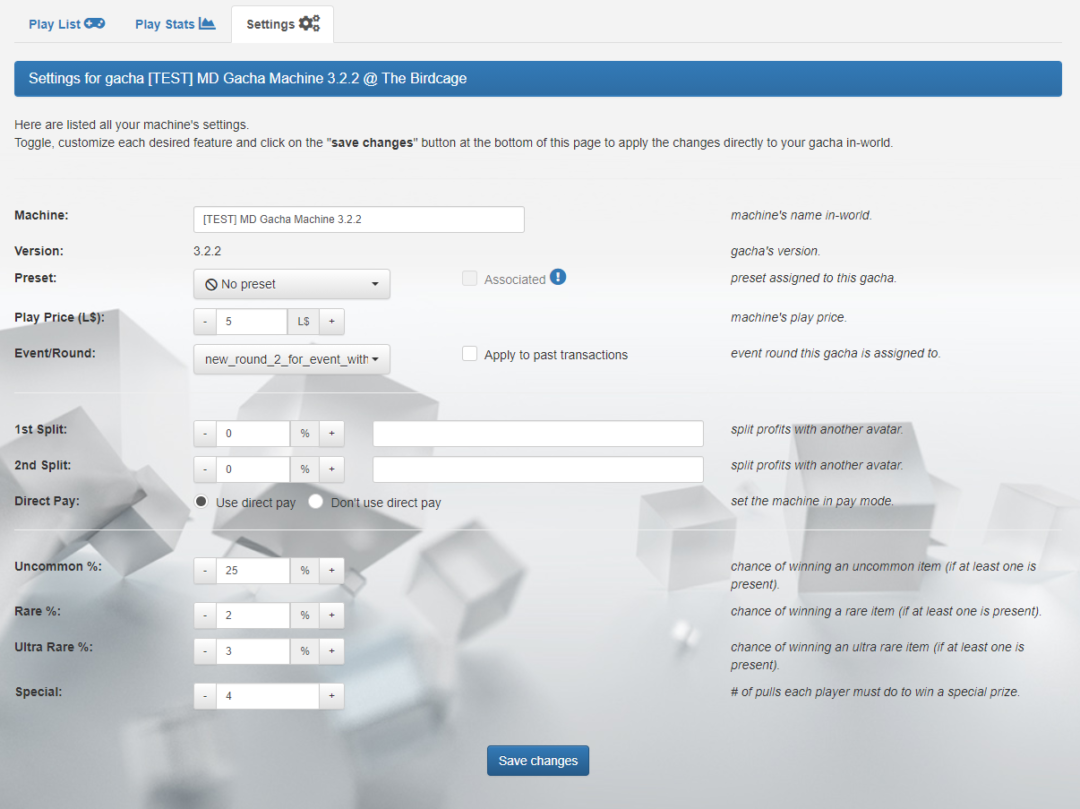Viewport: 1080px width, 809px height.
Task: Click the info icon beside Associated
Action: click(560, 279)
